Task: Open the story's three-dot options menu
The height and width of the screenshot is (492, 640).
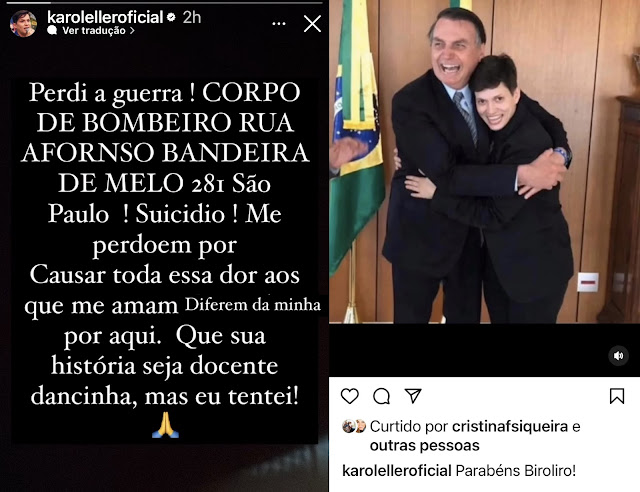Action: 279,24
